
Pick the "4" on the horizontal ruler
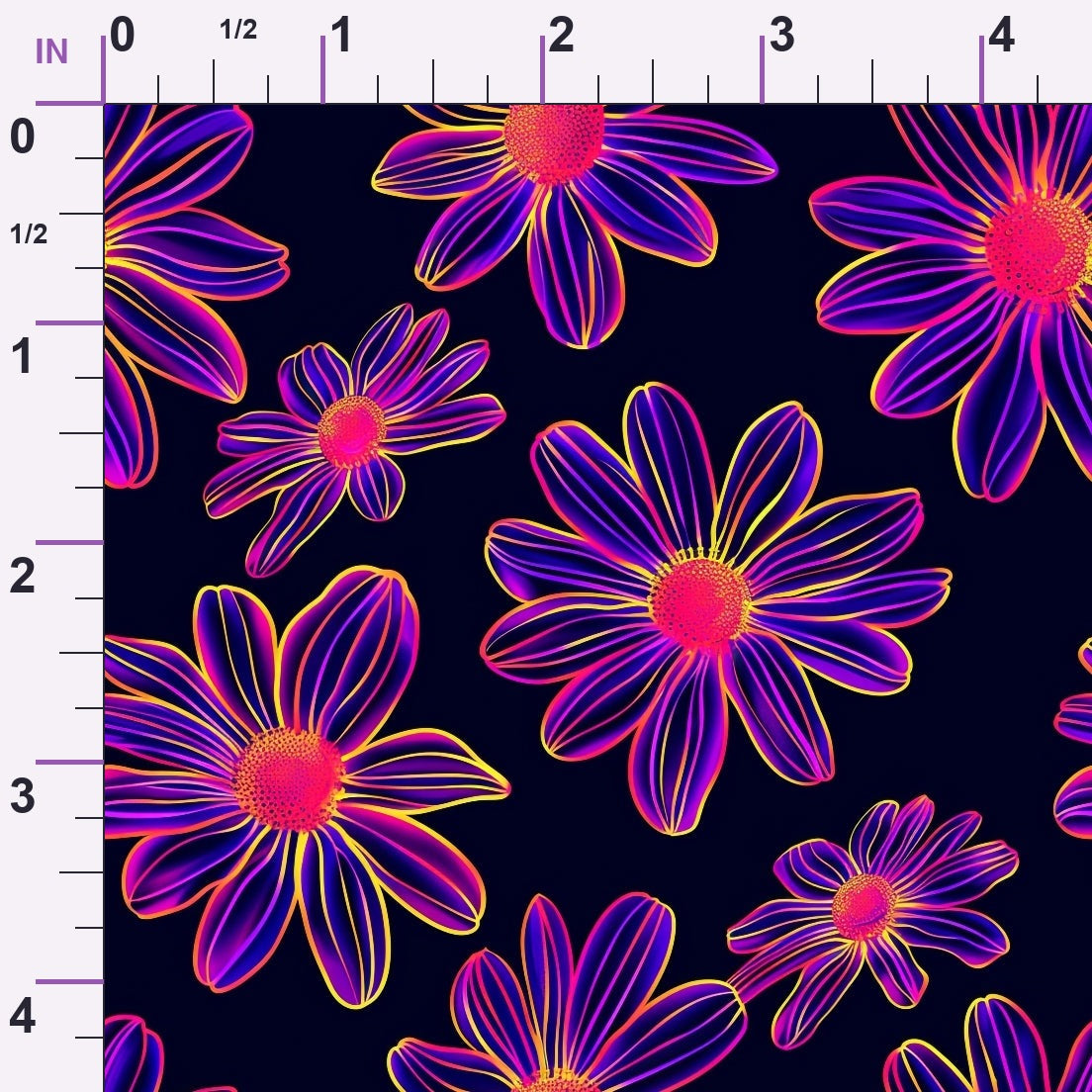click(1001, 36)
